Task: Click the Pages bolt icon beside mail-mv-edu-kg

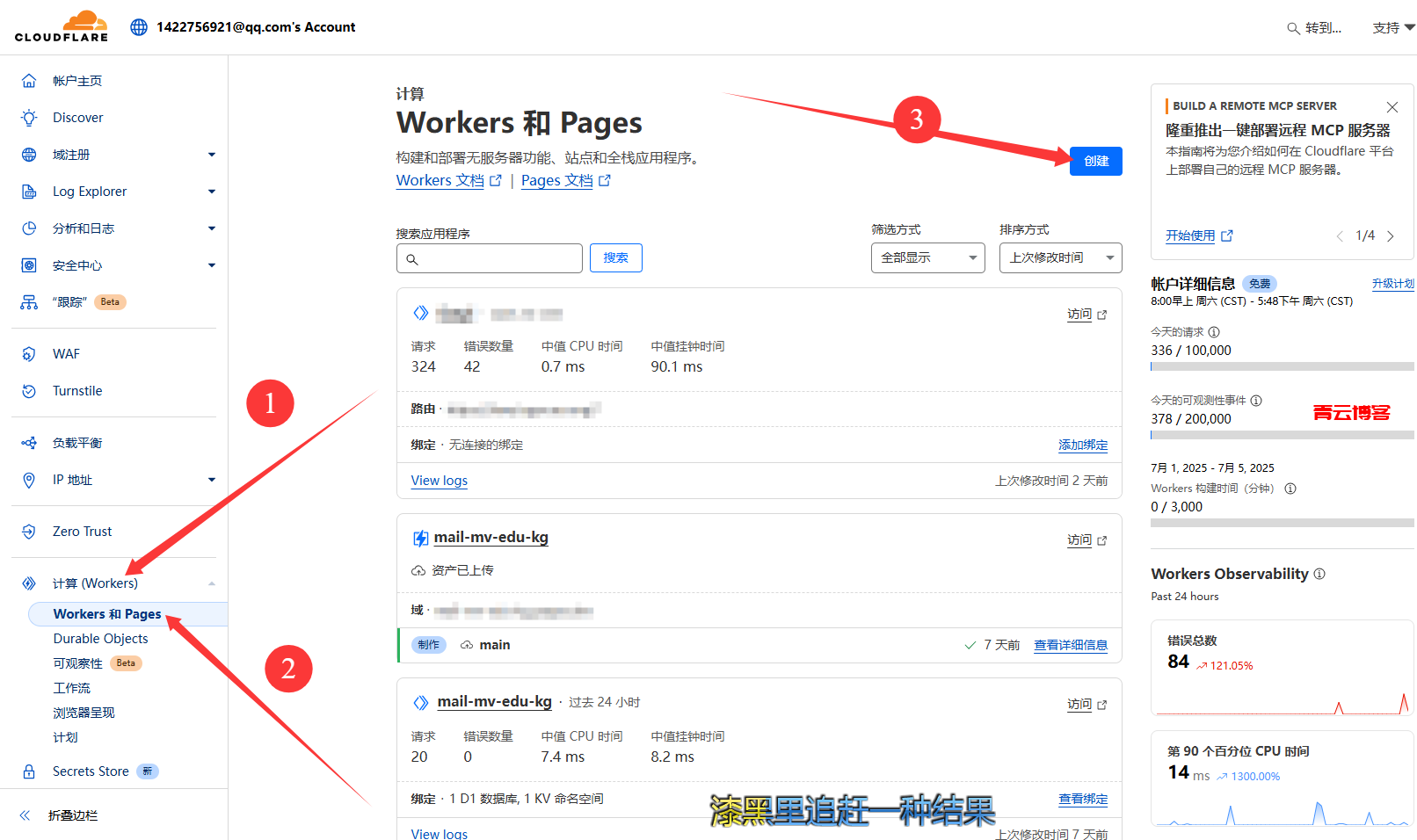Action: 421,538
